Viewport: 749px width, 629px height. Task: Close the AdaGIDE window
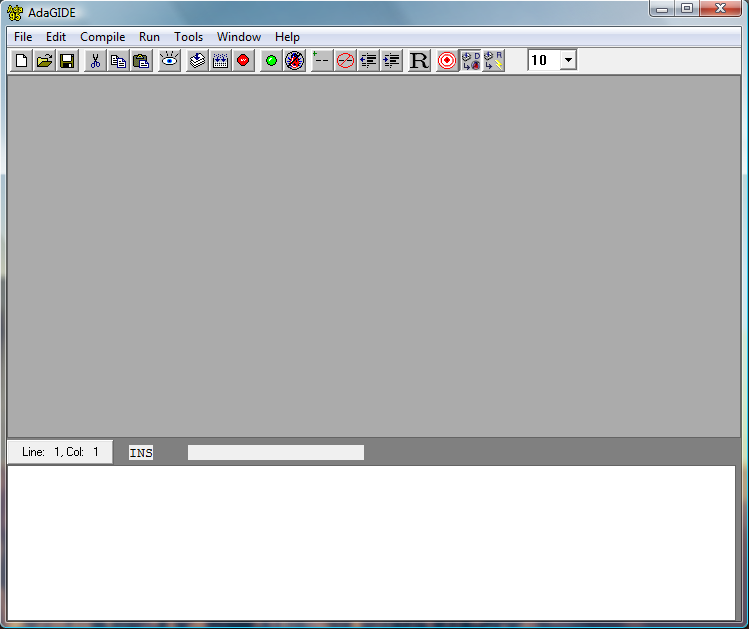click(x=721, y=9)
